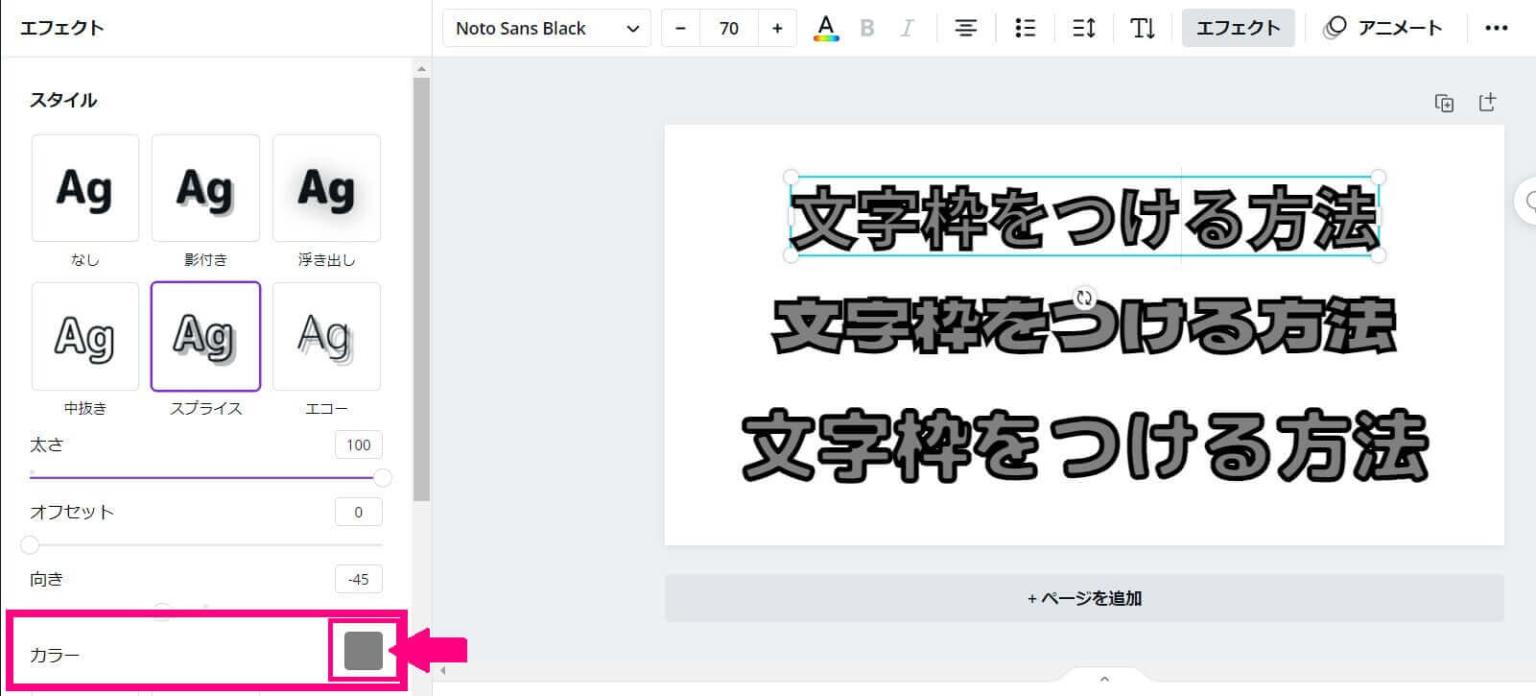Screen dimensions: 1536x696
Task: Expand the bottom panel chevron
Action: 1104,680
